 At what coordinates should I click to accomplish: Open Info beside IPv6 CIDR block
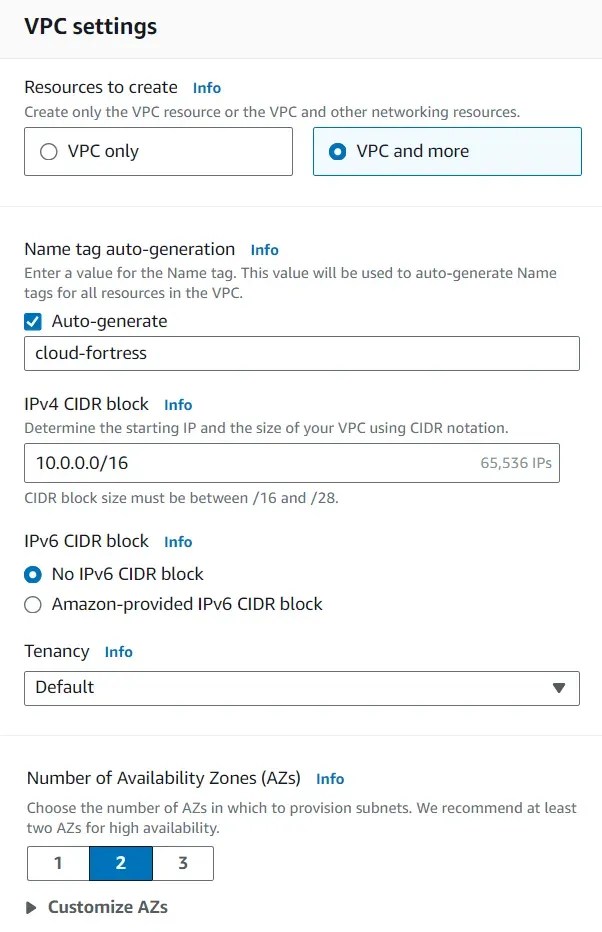pos(178,542)
